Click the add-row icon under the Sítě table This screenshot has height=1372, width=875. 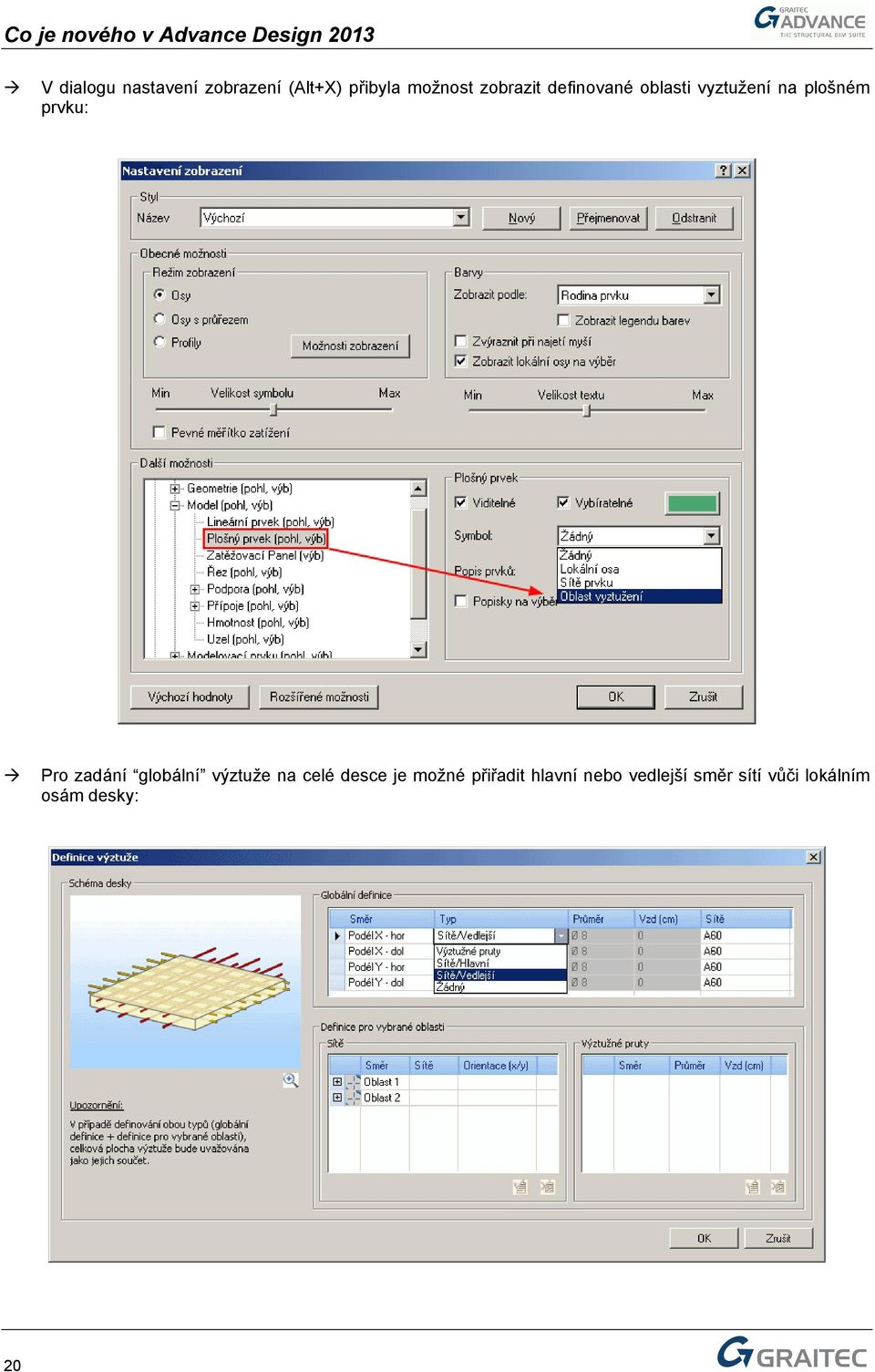(520, 1186)
